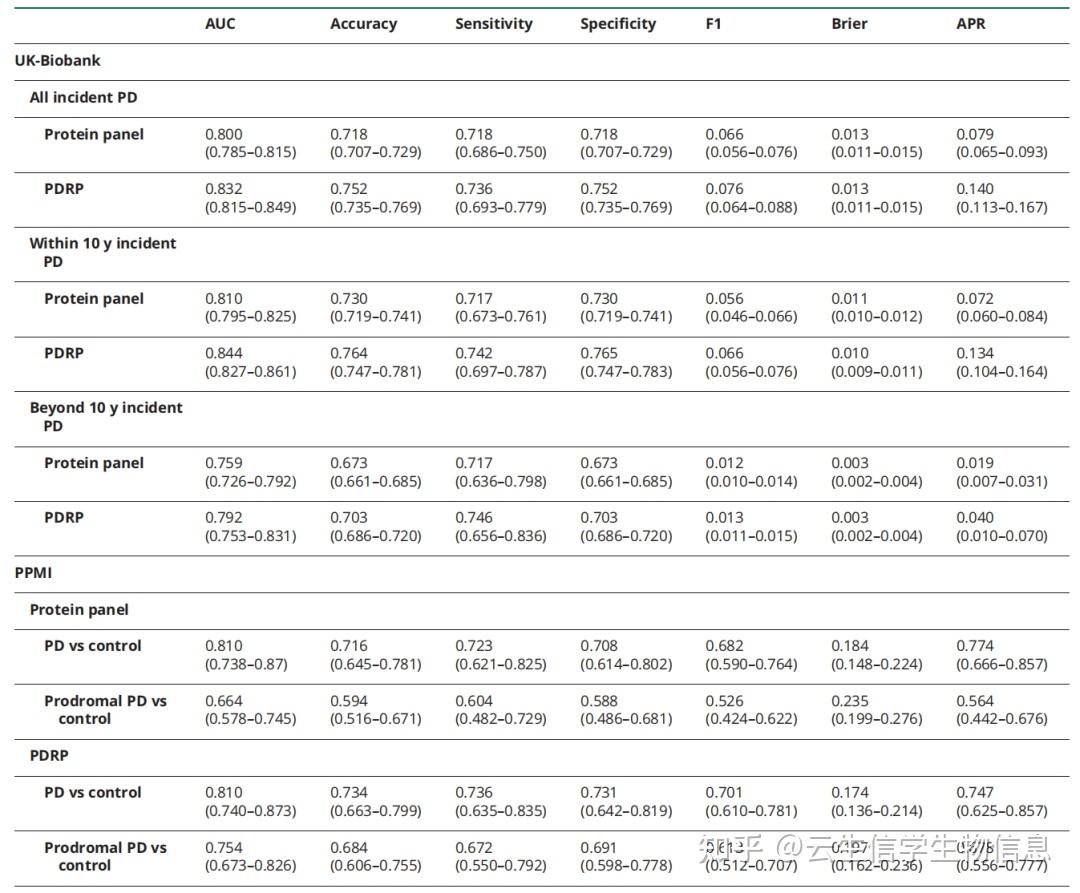Select the Specificity column header
The image size is (1080, 893).
click(618, 24)
